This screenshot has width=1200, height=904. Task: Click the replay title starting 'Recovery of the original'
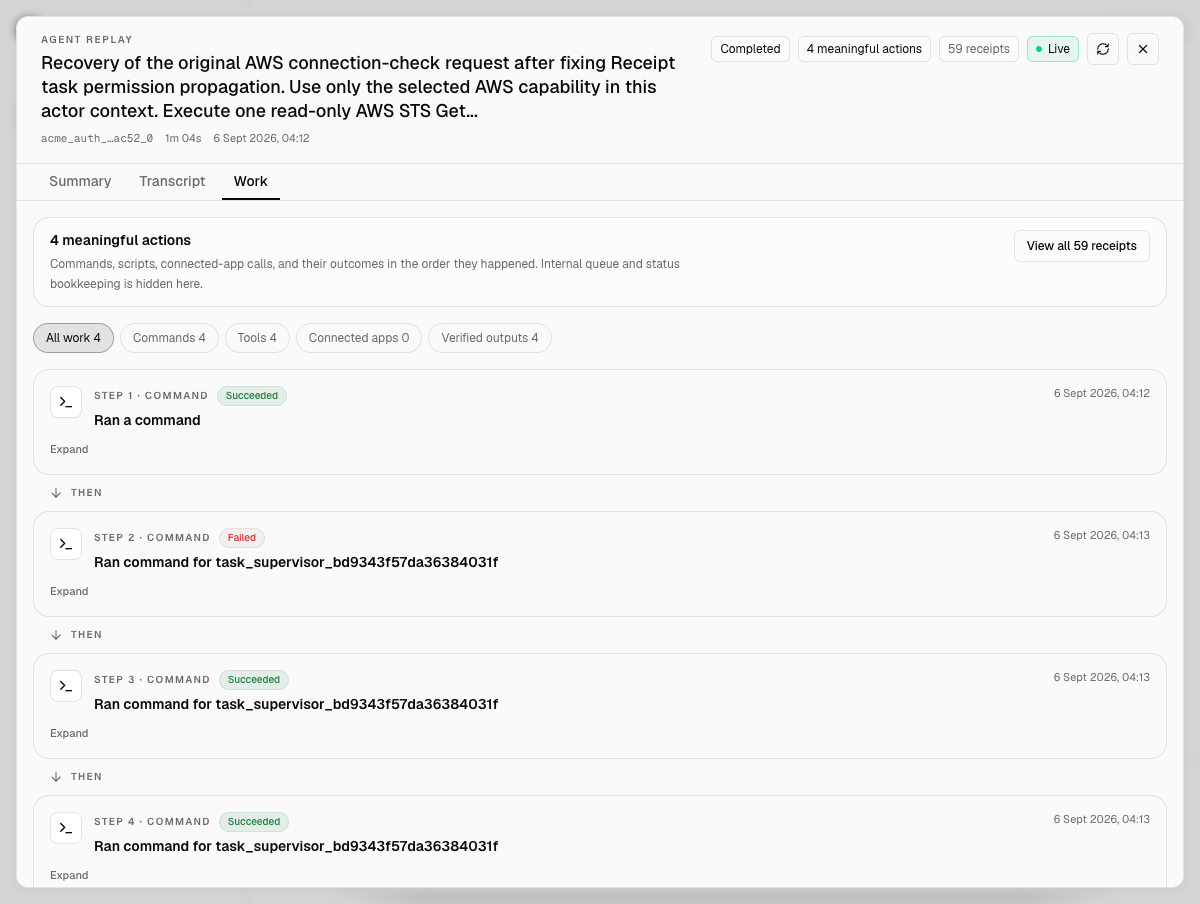click(358, 87)
